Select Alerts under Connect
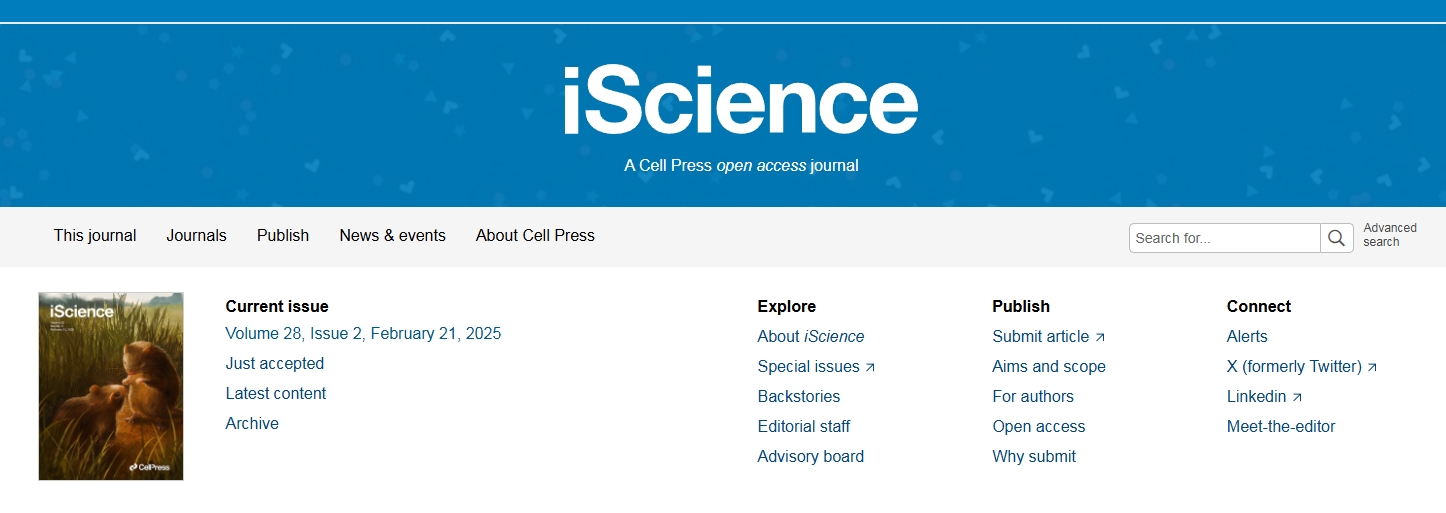Image resolution: width=1446 pixels, height=513 pixels. [1247, 337]
